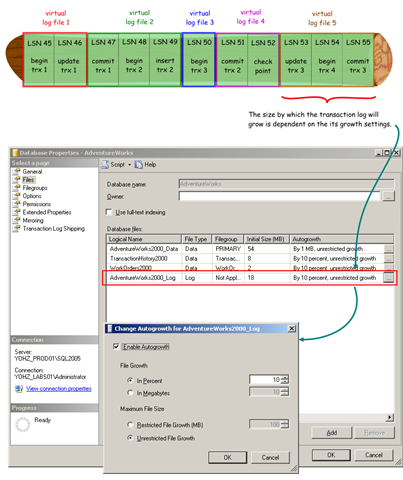Image resolution: width=403 pixels, height=480 pixels.
Task: Open the General page icon
Action: tap(16, 172)
